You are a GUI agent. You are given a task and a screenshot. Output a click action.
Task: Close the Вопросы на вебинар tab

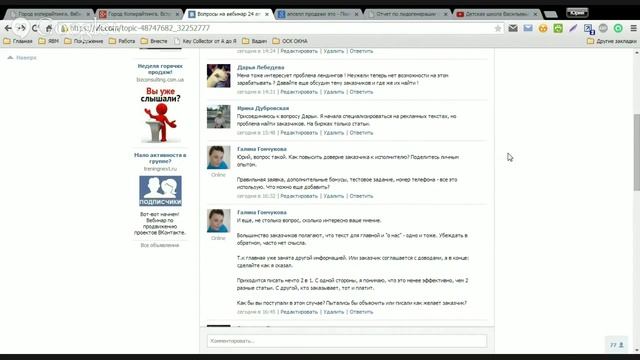pyautogui.click(x=267, y=14)
